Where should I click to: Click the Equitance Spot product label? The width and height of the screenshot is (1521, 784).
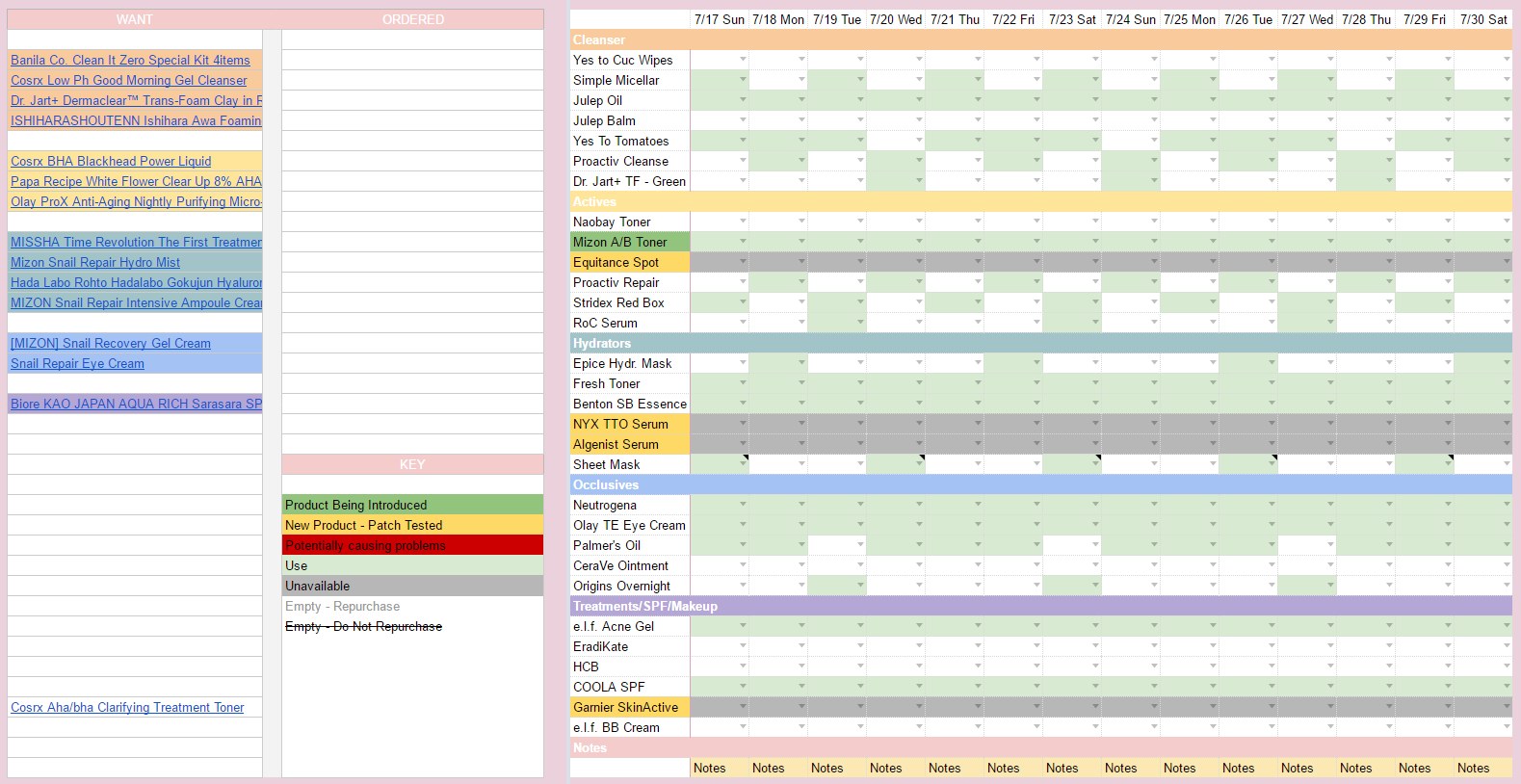pyautogui.click(x=630, y=262)
